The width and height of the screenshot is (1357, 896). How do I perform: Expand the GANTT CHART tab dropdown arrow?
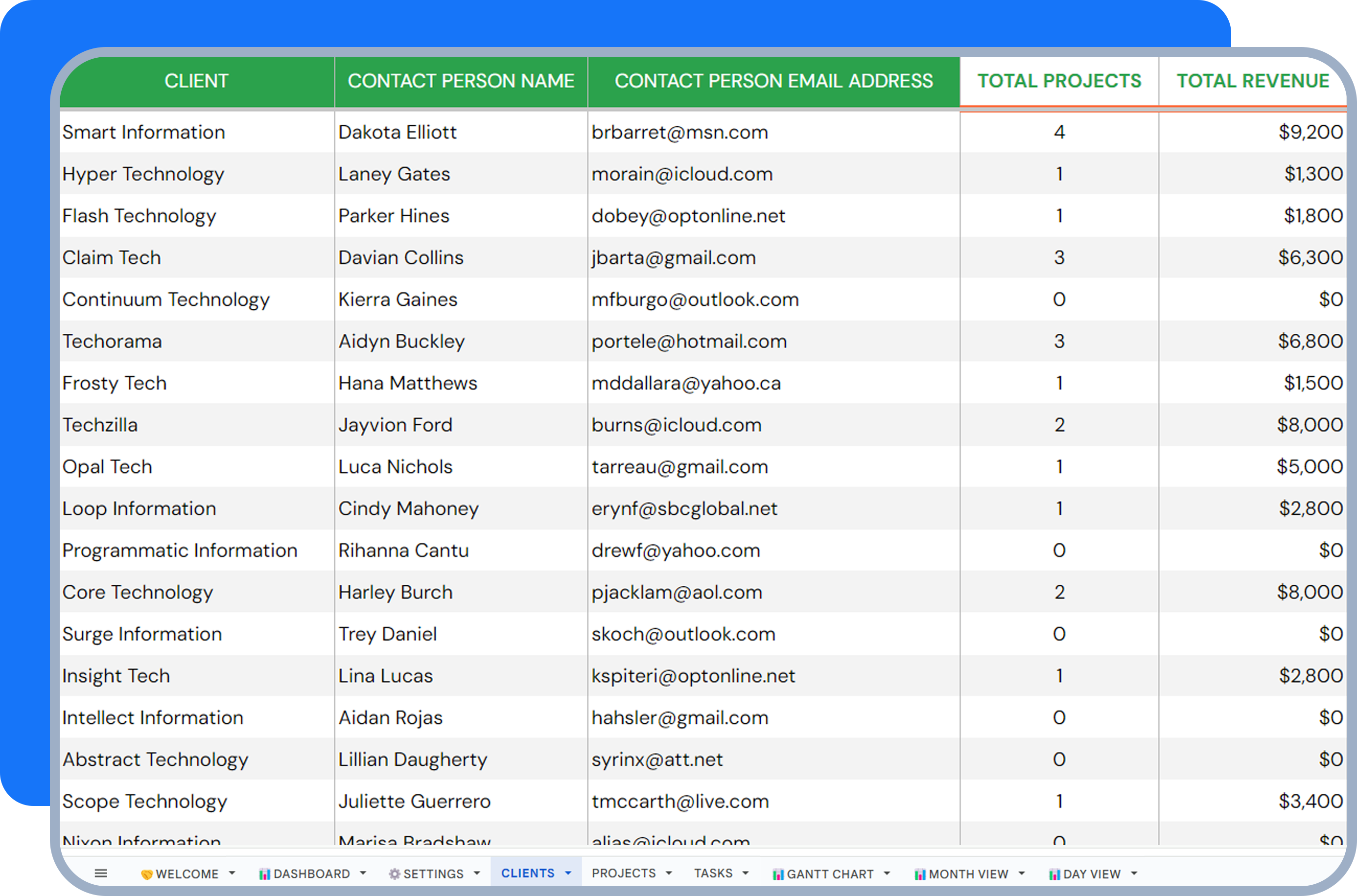[887, 873]
